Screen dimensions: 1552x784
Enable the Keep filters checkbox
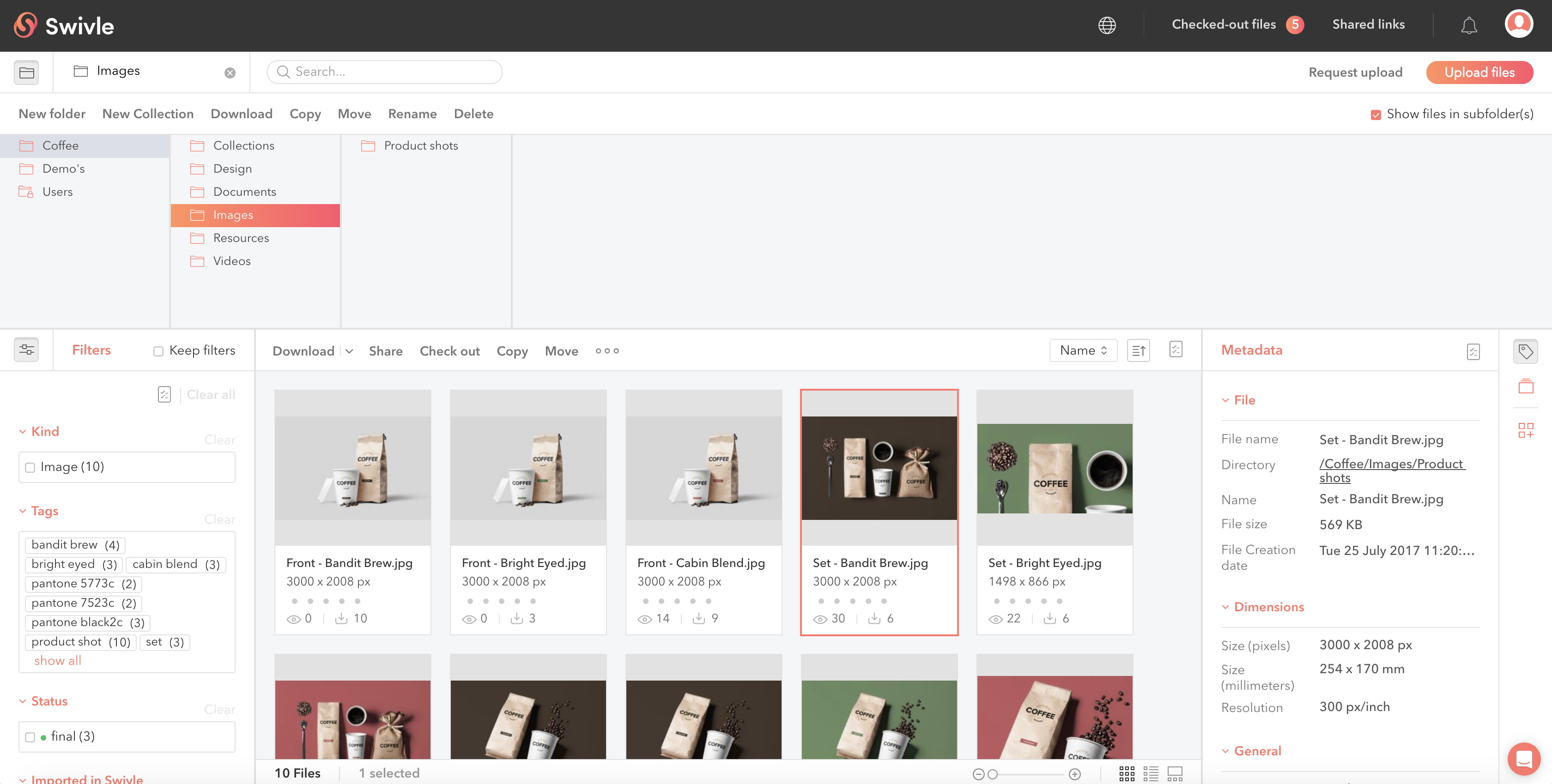click(x=158, y=351)
